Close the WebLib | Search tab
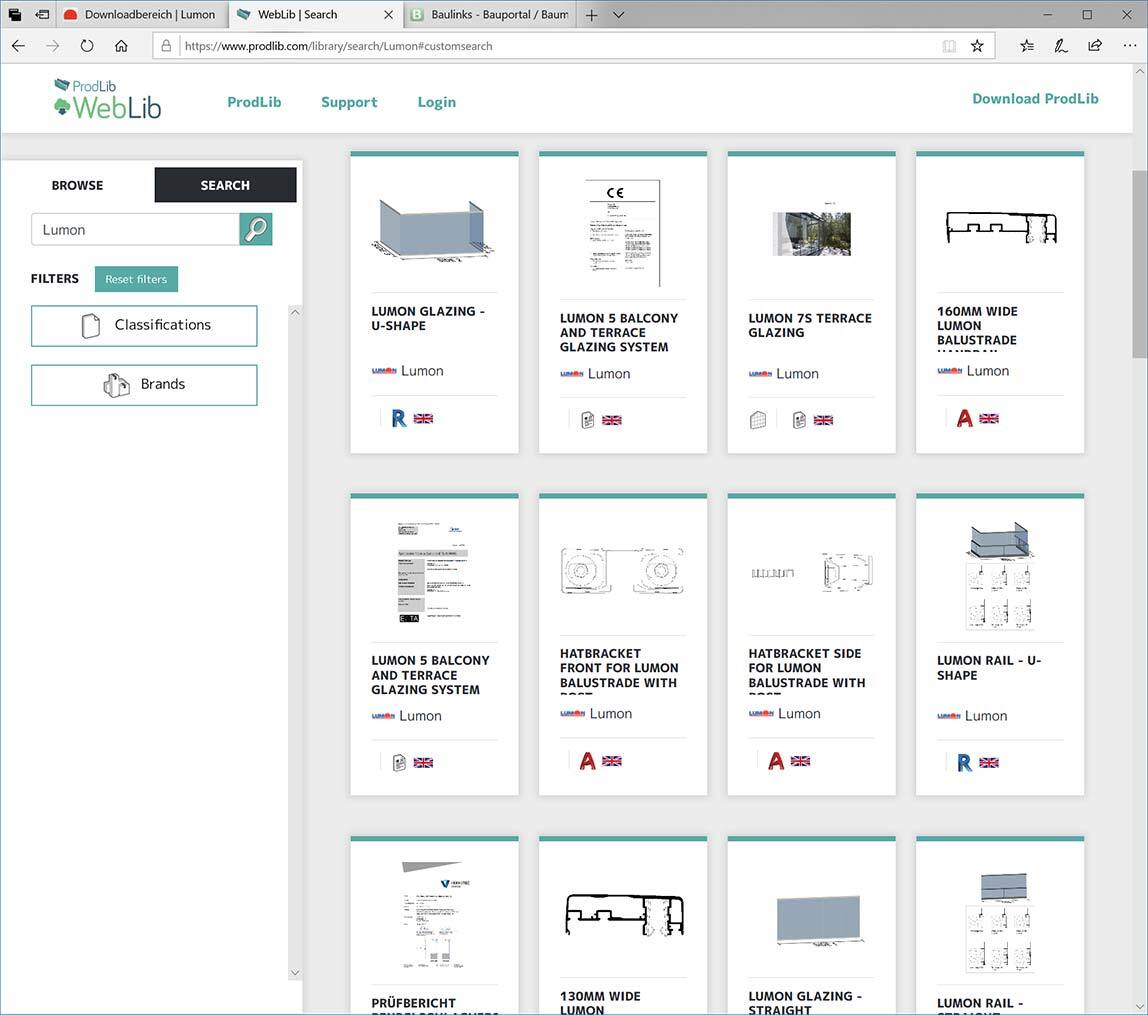 [x=388, y=15]
